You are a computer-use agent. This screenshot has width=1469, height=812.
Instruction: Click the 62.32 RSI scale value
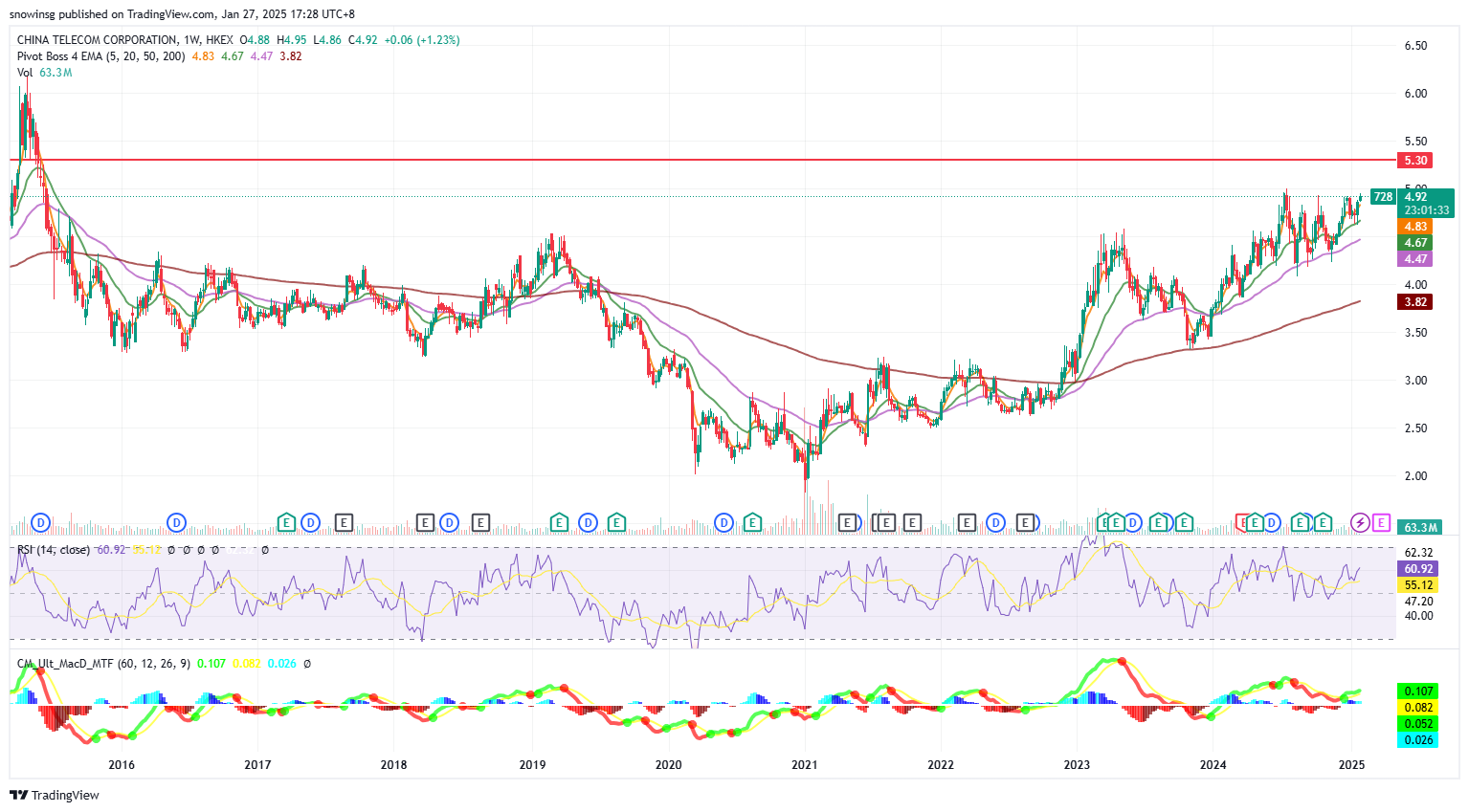[1418, 553]
